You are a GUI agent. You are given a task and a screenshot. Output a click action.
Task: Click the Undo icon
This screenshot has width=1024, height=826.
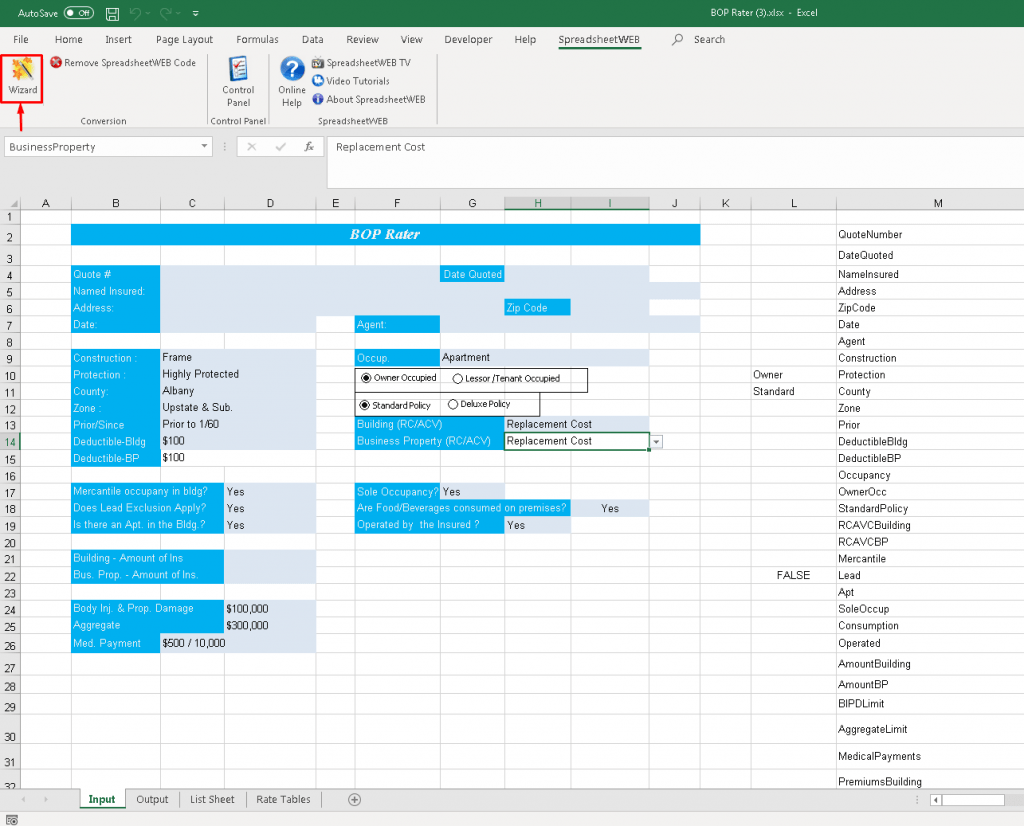[135, 13]
